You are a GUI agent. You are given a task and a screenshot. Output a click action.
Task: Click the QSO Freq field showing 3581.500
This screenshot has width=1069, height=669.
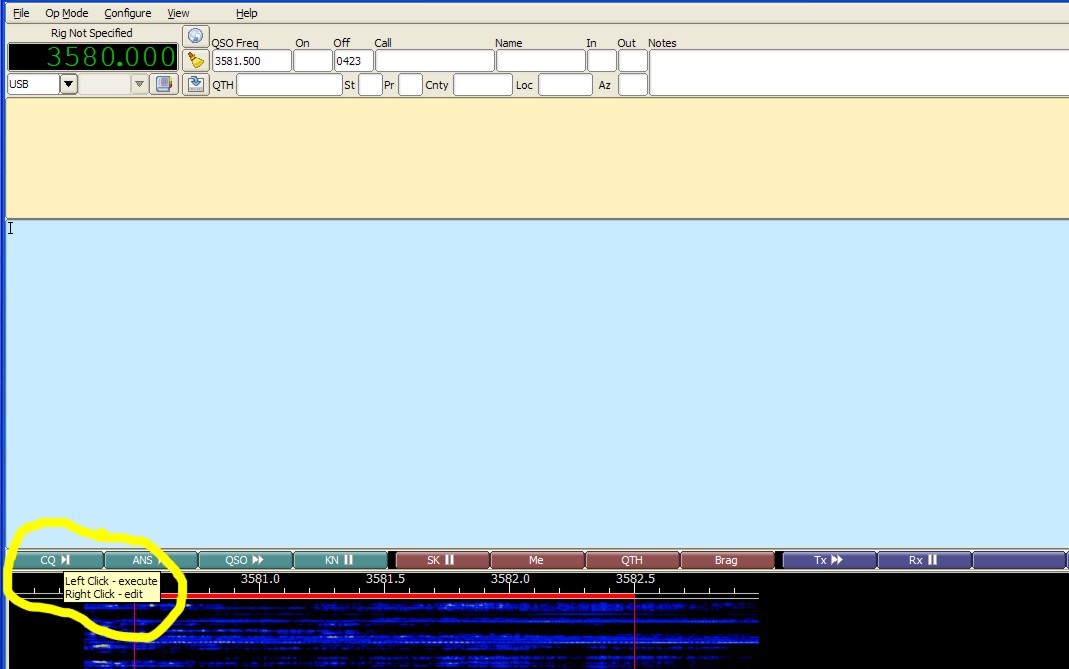(x=252, y=61)
